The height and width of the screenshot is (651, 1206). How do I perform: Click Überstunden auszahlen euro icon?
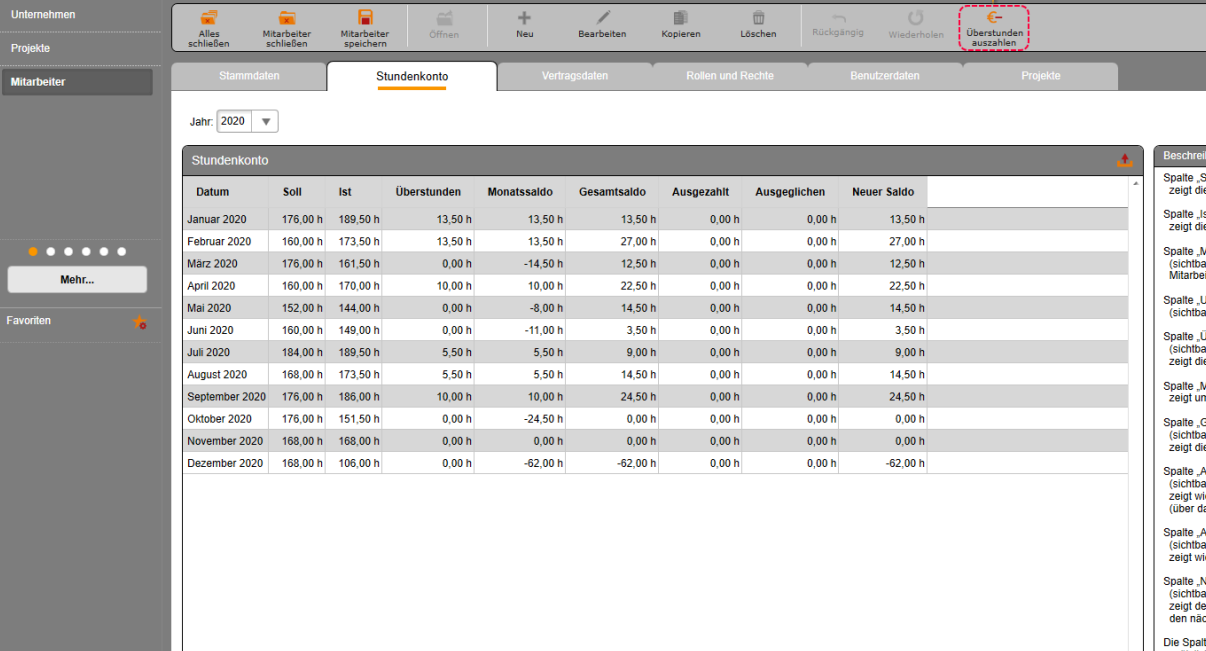pyautogui.click(x=994, y=18)
